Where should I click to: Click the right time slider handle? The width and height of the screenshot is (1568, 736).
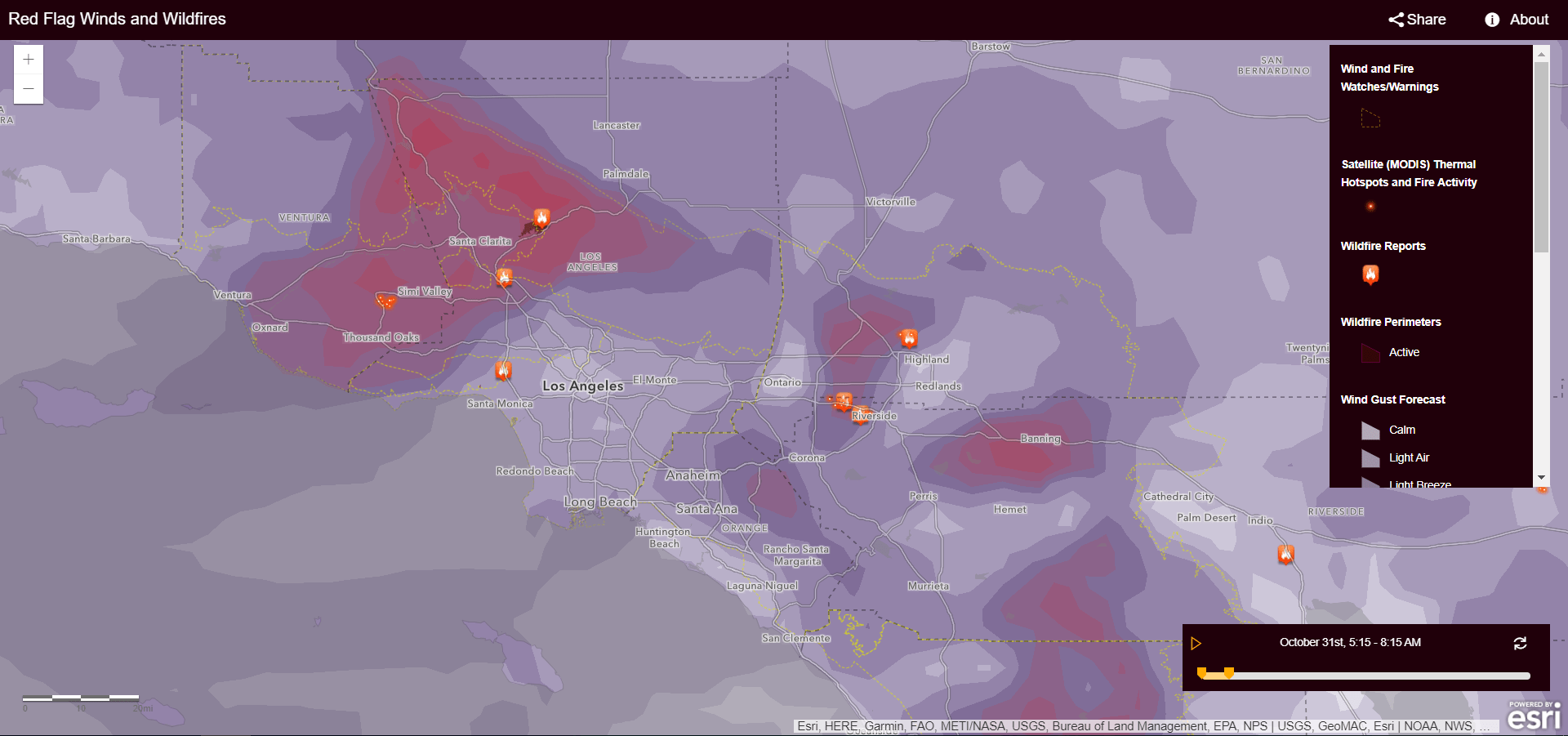(x=1228, y=673)
